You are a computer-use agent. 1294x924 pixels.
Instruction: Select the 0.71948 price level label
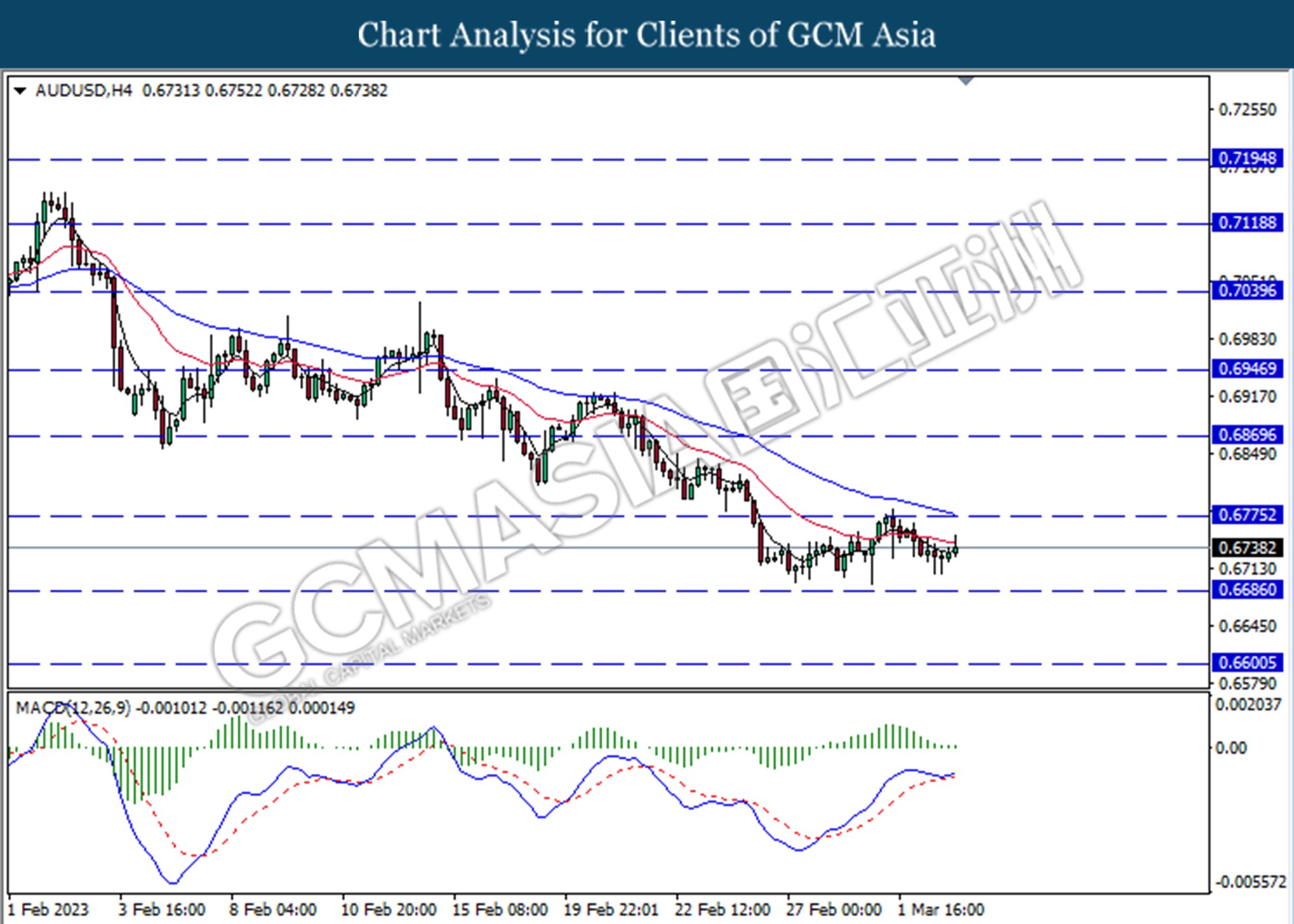(x=1247, y=159)
